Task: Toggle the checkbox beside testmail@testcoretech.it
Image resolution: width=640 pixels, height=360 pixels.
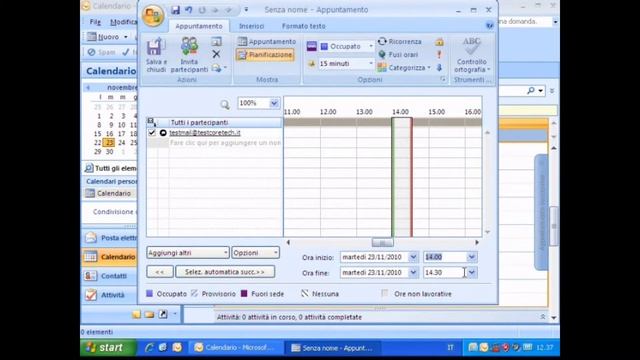Action: pos(152,133)
